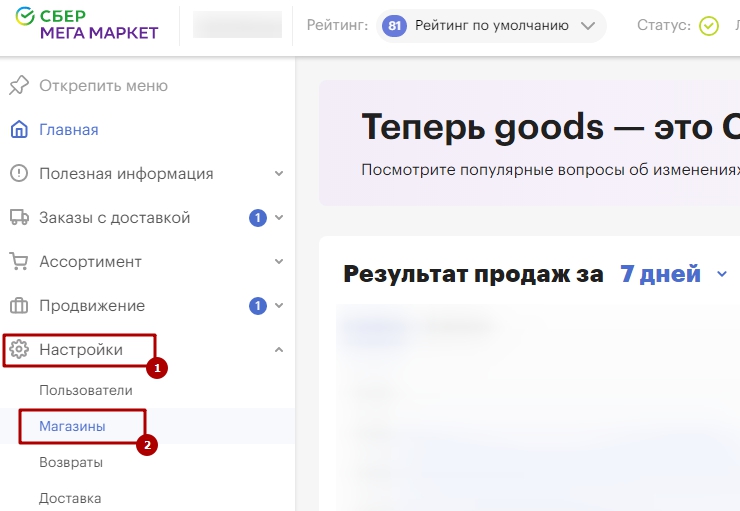Click the notification badge on Заказы с доставкой
Viewport: 740px width, 511px height.
click(258, 218)
